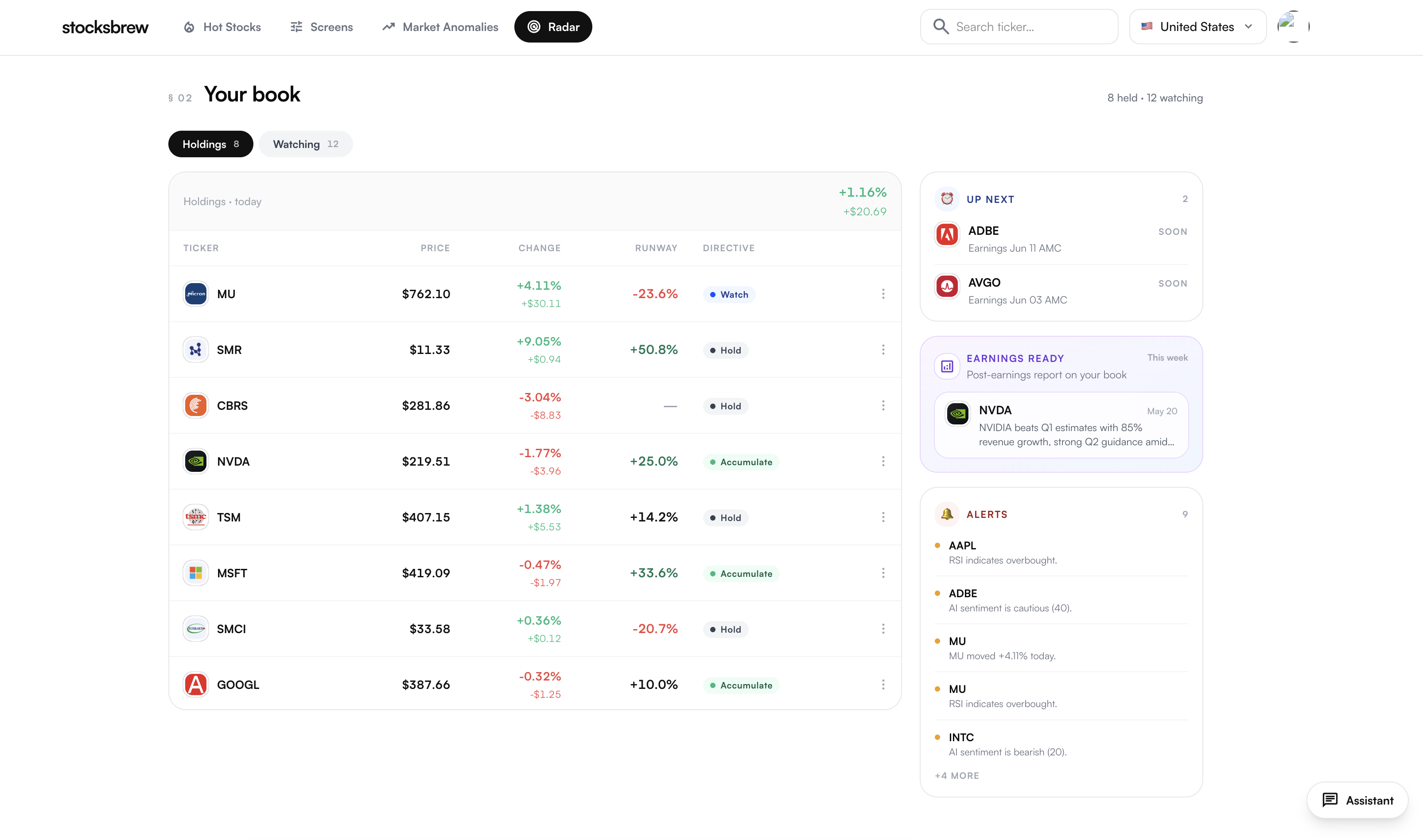The height and width of the screenshot is (840, 1423).
Task: Click the CBRS orange logo
Action: (196, 406)
